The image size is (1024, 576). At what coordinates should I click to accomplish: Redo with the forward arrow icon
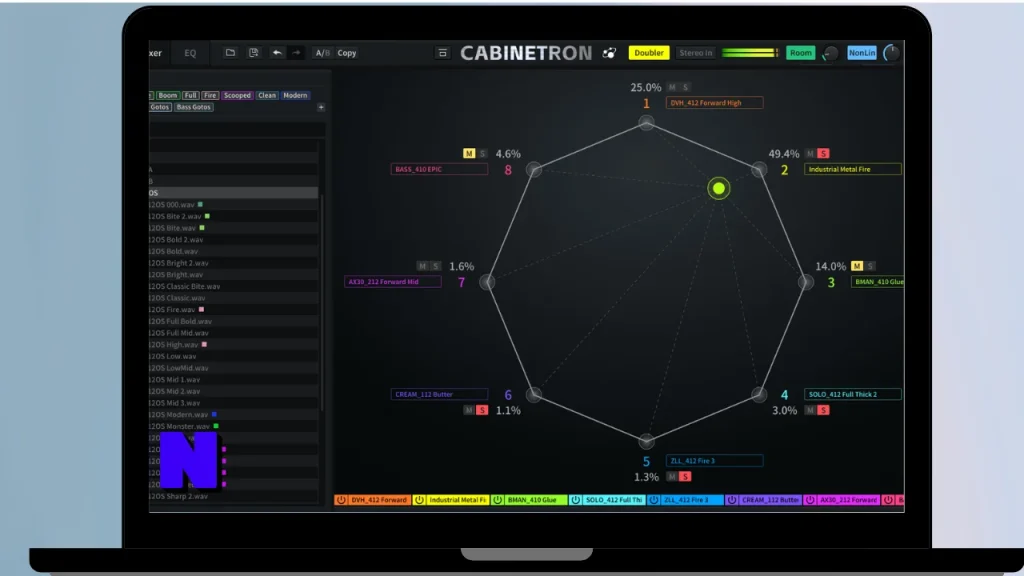click(296, 53)
